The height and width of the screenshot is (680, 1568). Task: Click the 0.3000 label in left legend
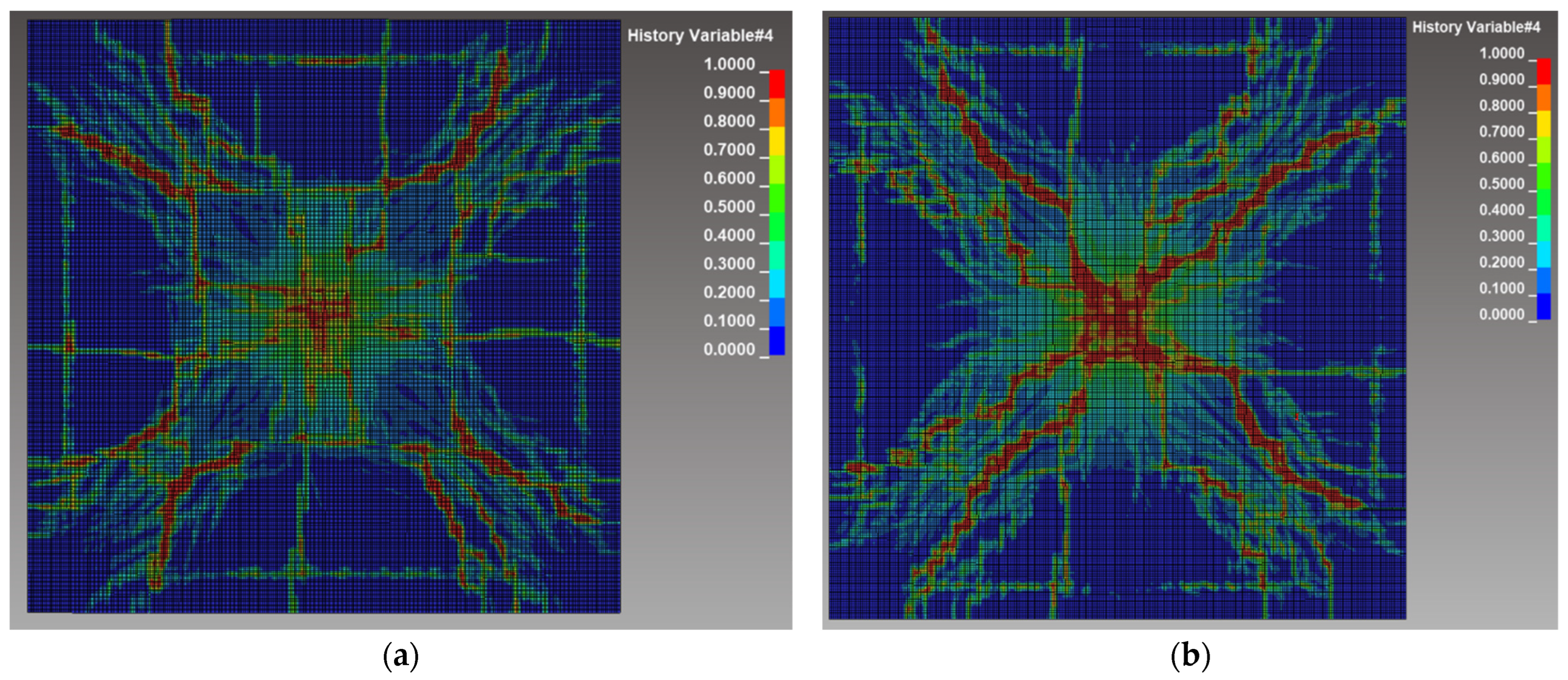(x=729, y=264)
